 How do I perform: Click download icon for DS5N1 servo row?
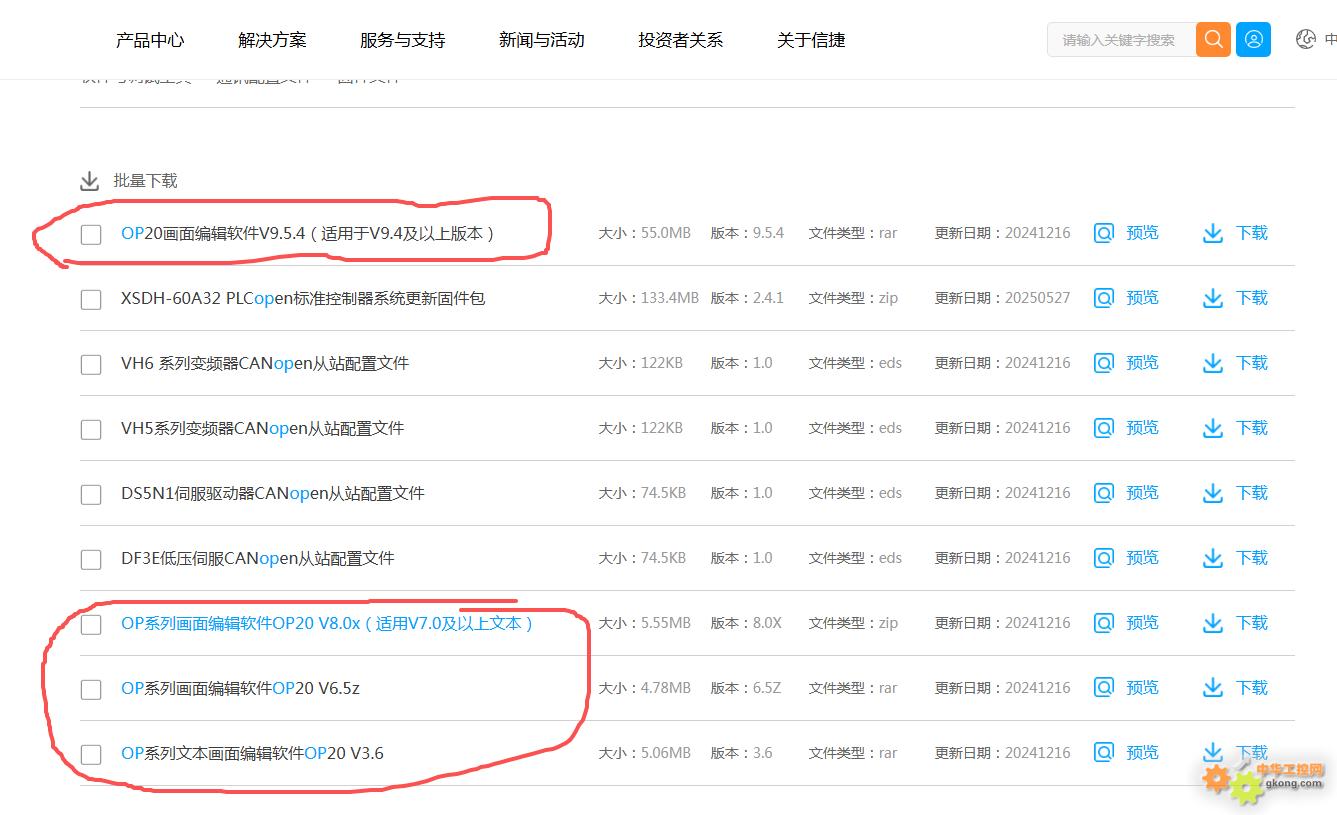[1213, 493]
